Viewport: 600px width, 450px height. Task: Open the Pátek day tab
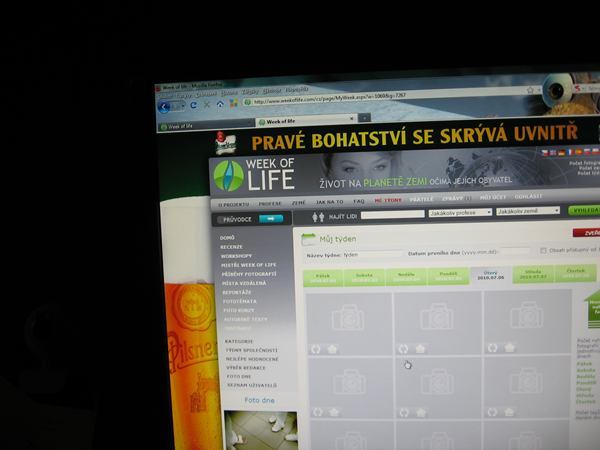[x=323, y=278]
